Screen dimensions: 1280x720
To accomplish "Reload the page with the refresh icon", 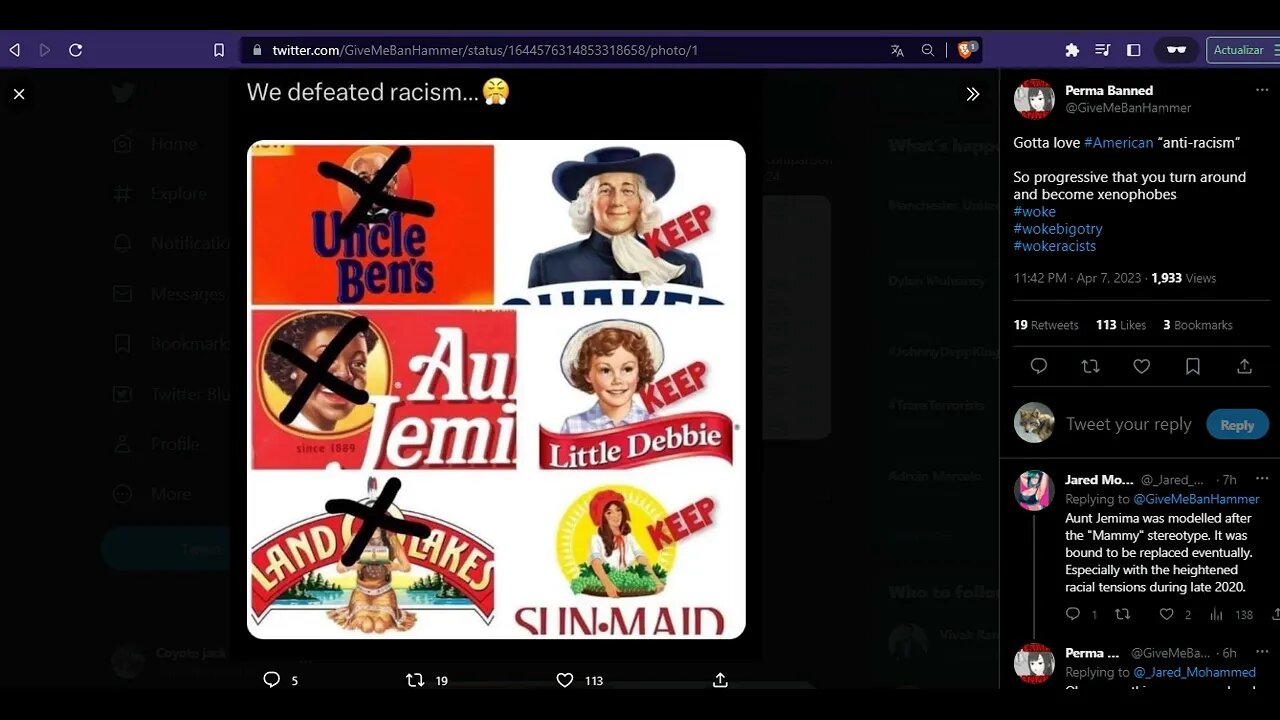I will pos(76,50).
